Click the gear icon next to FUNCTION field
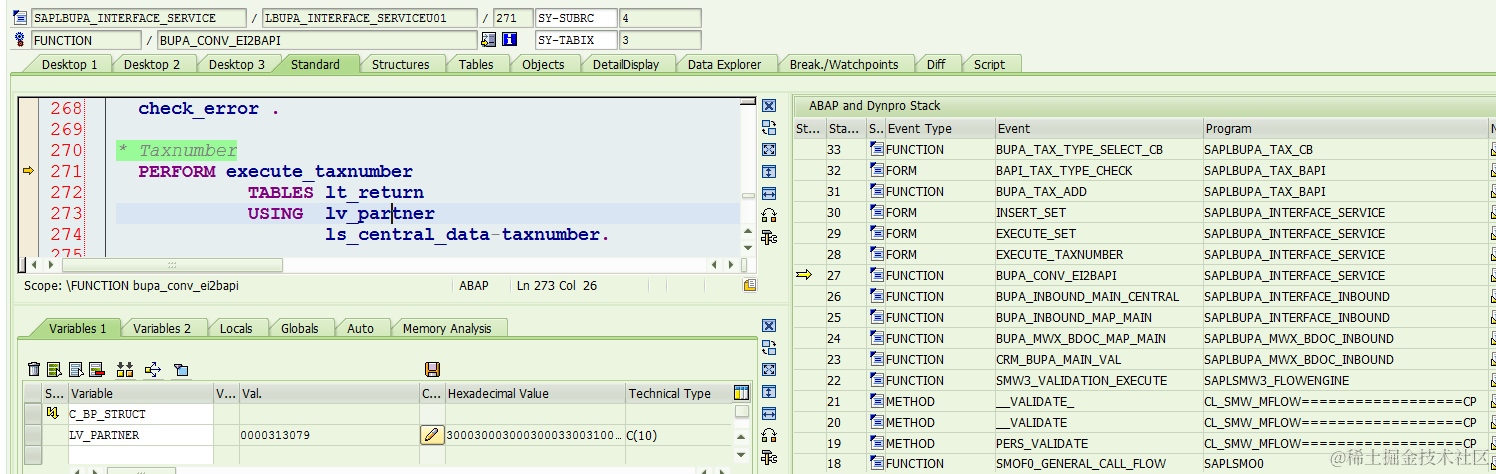 tap(20, 40)
